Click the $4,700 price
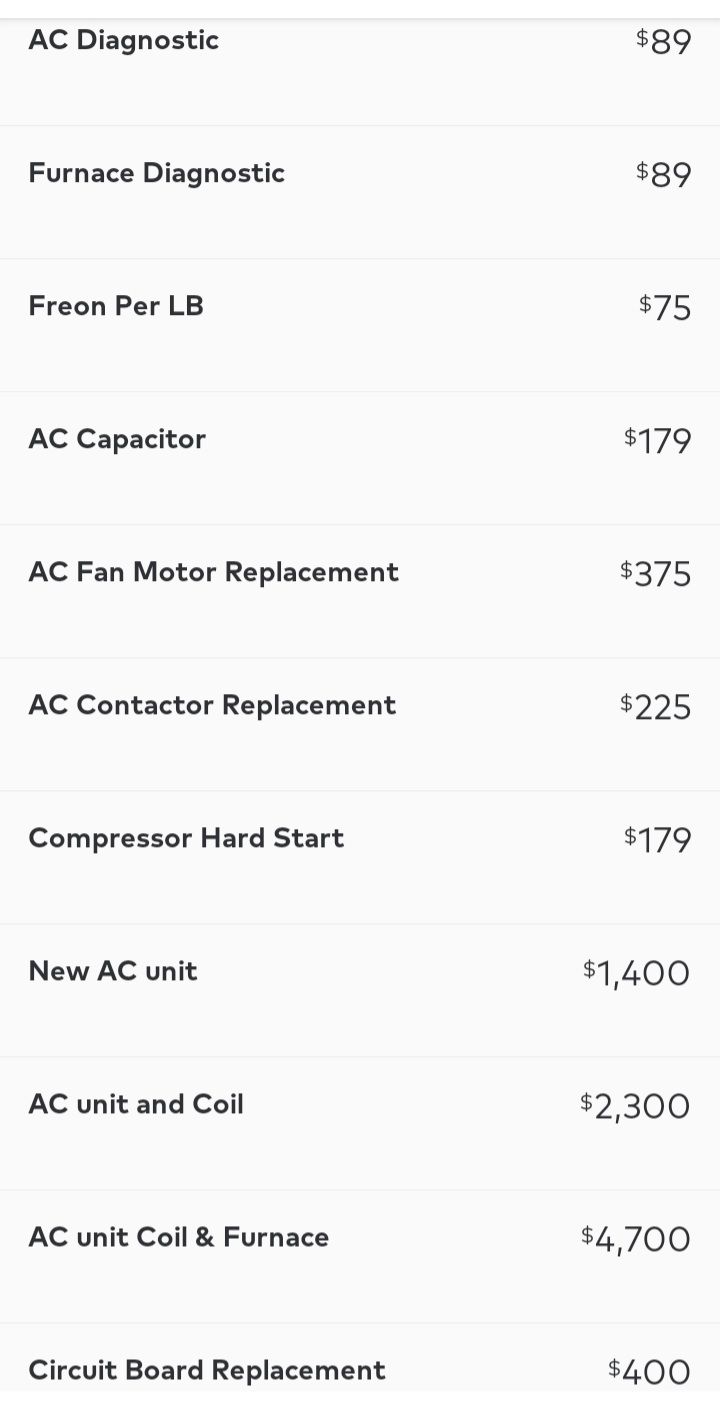The width and height of the screenshot is (720, 1409). (636, 1239)
